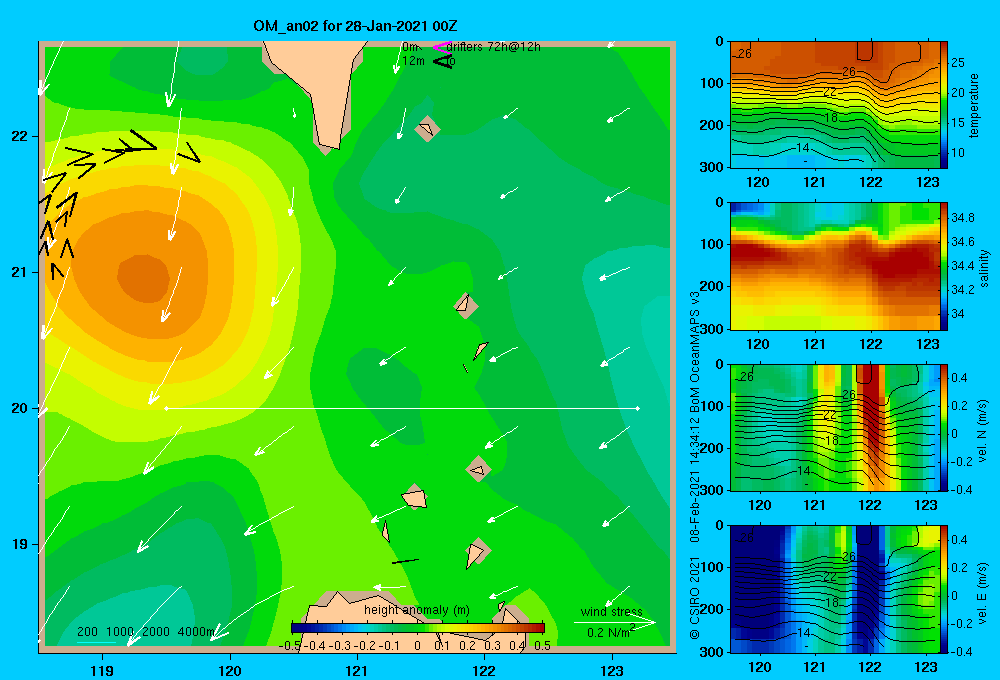Click the wind stress reference arrow
This screenshot has height=680, width=1000.
pos(614,621)
